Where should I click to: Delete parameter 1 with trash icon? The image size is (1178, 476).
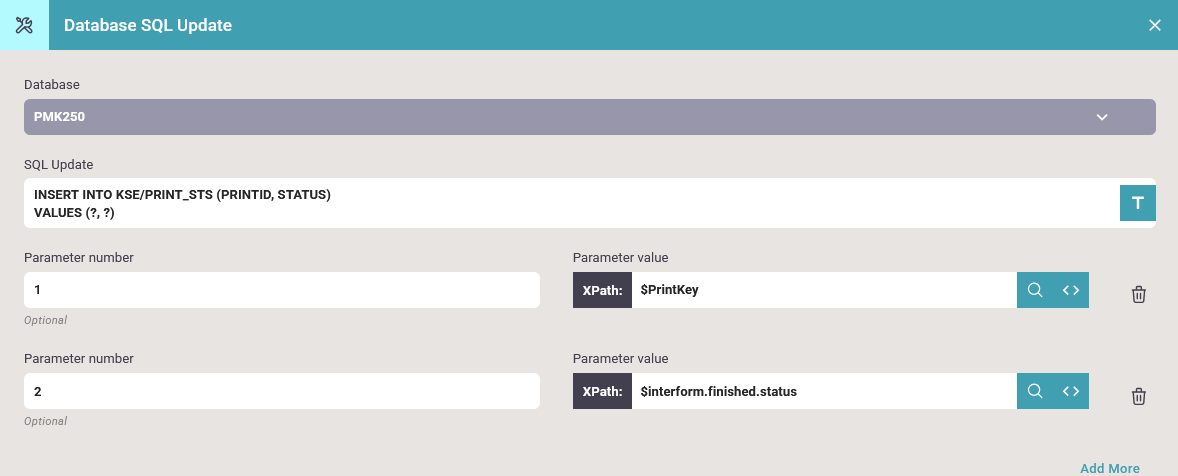coord(1138,294)
